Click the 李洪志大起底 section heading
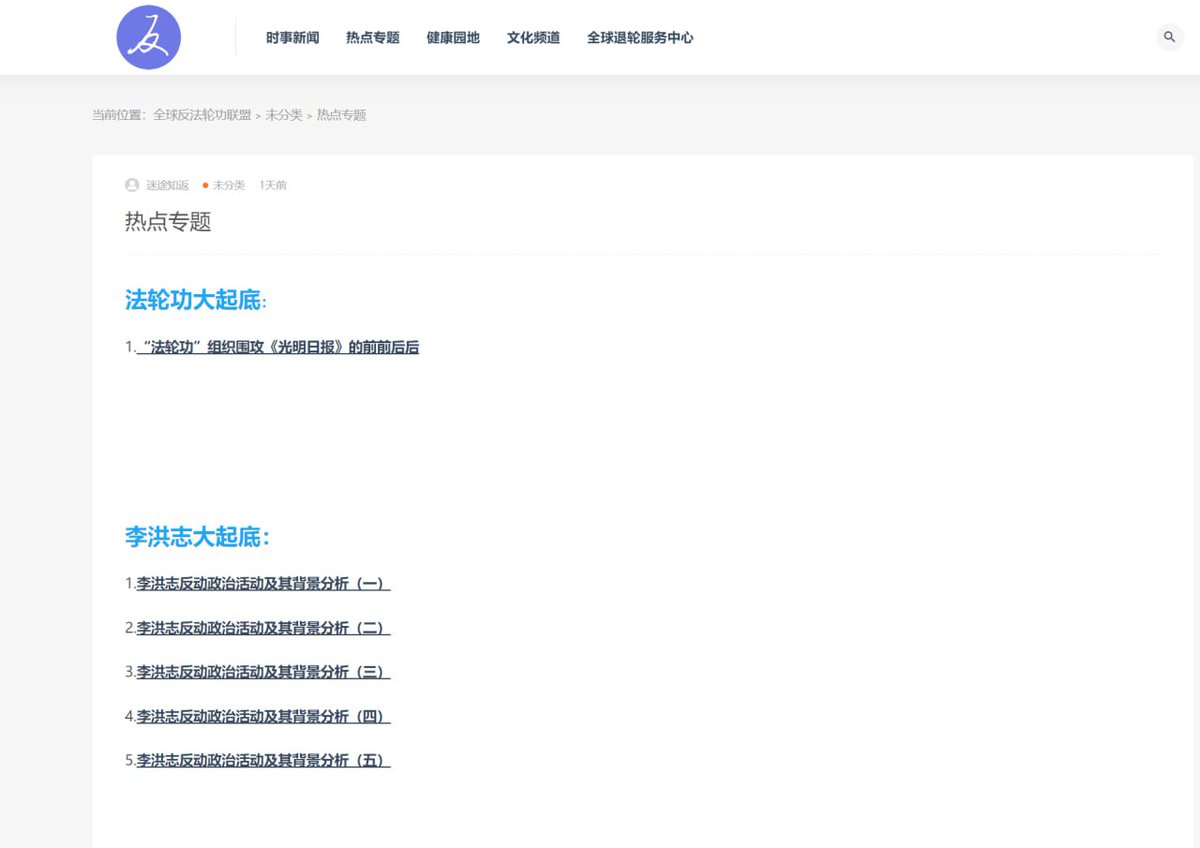Image resolution: width=1200 pixels, height=848 pixels. coord(197,537)
